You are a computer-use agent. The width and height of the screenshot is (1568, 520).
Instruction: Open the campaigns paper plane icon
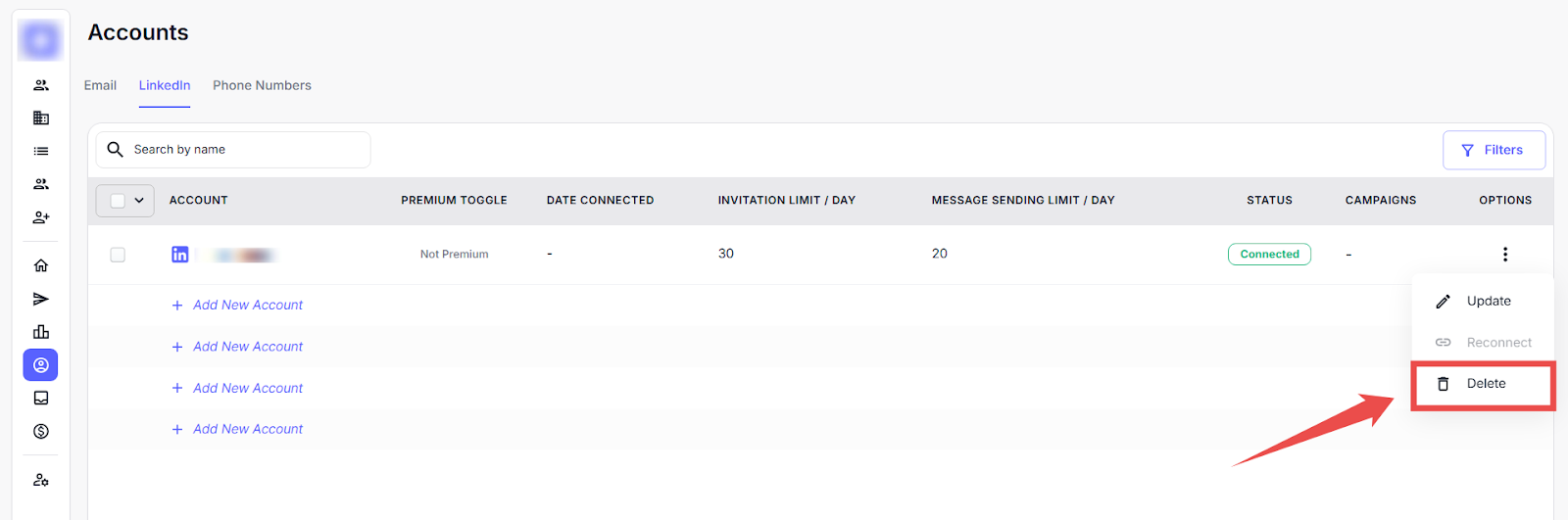coord(41,299)
